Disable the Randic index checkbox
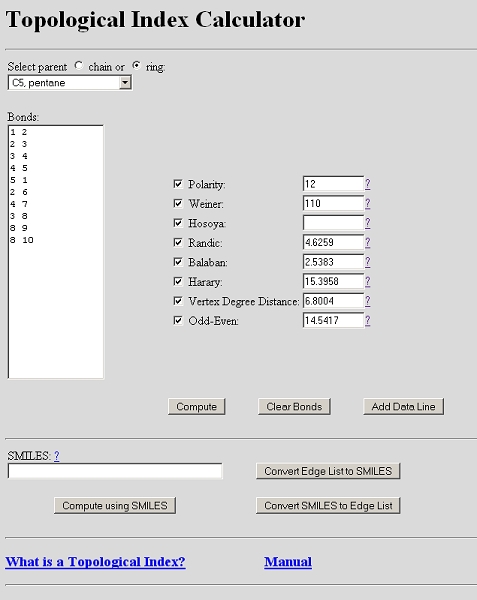The image size is (477, 600). click(x=178, y=243)
